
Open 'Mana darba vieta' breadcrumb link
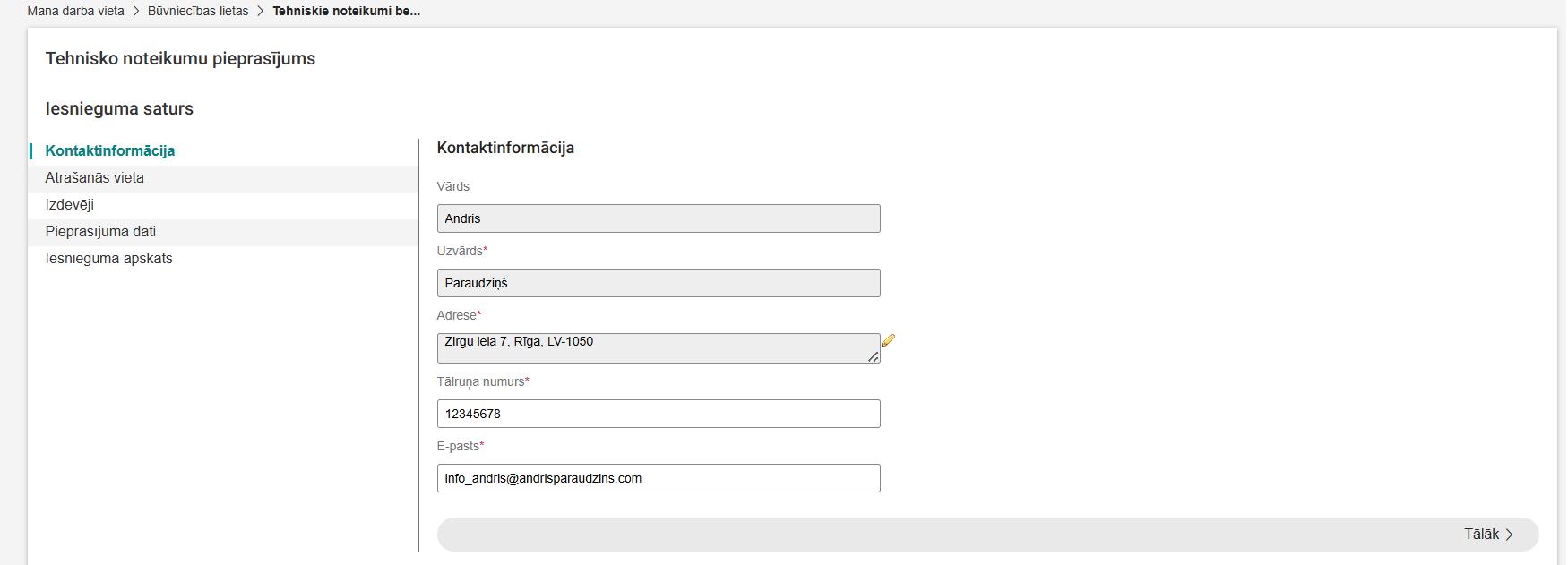pyautogui.click(x=76, y=11)
